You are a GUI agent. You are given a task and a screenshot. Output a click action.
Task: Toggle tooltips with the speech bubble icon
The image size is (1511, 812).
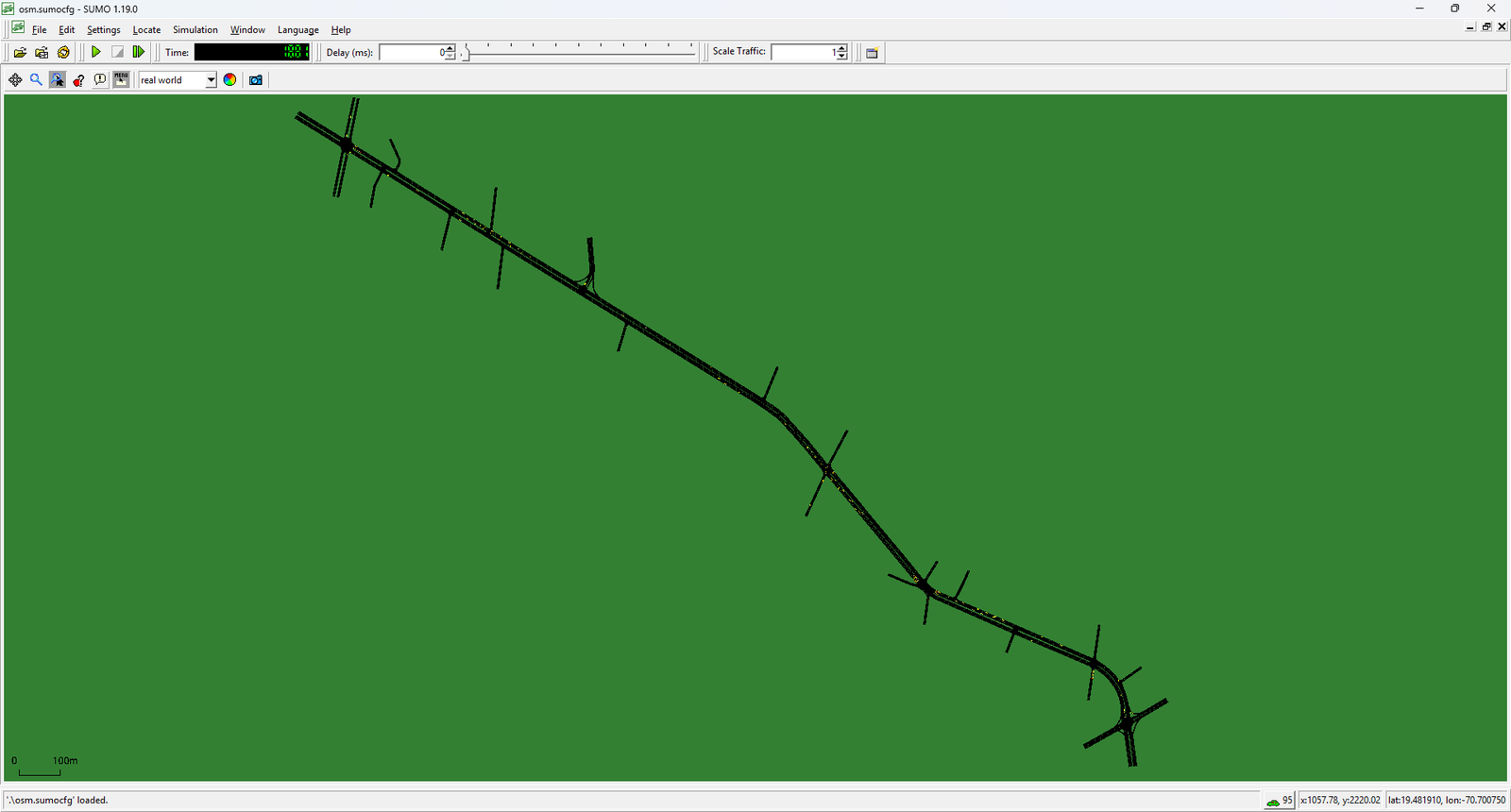point(100,80)
